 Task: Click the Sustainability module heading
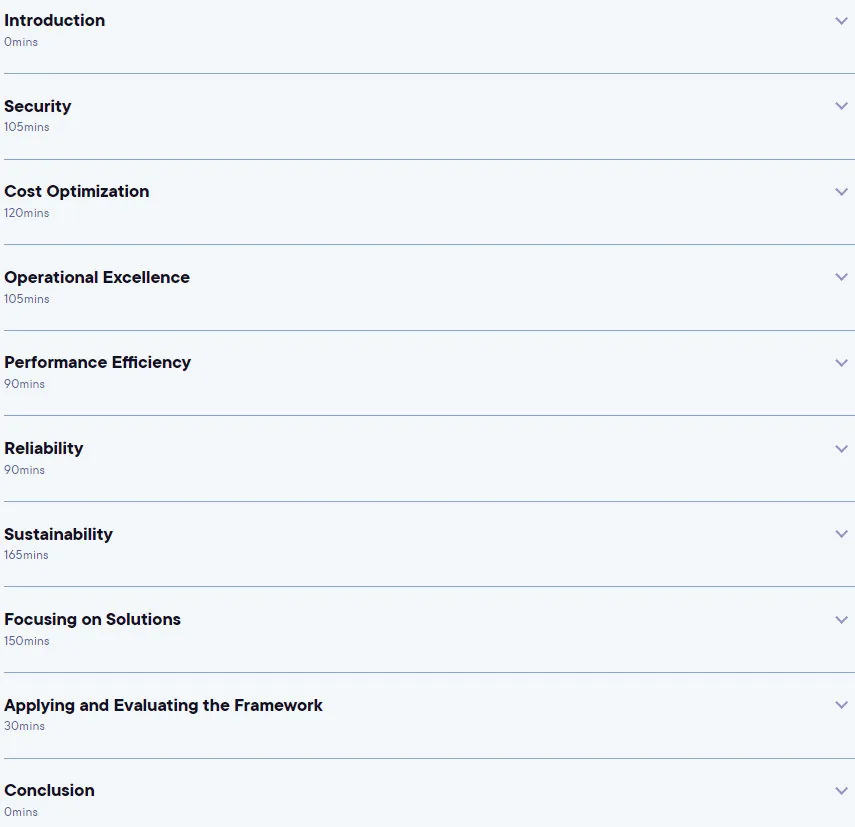pos(58,534)
